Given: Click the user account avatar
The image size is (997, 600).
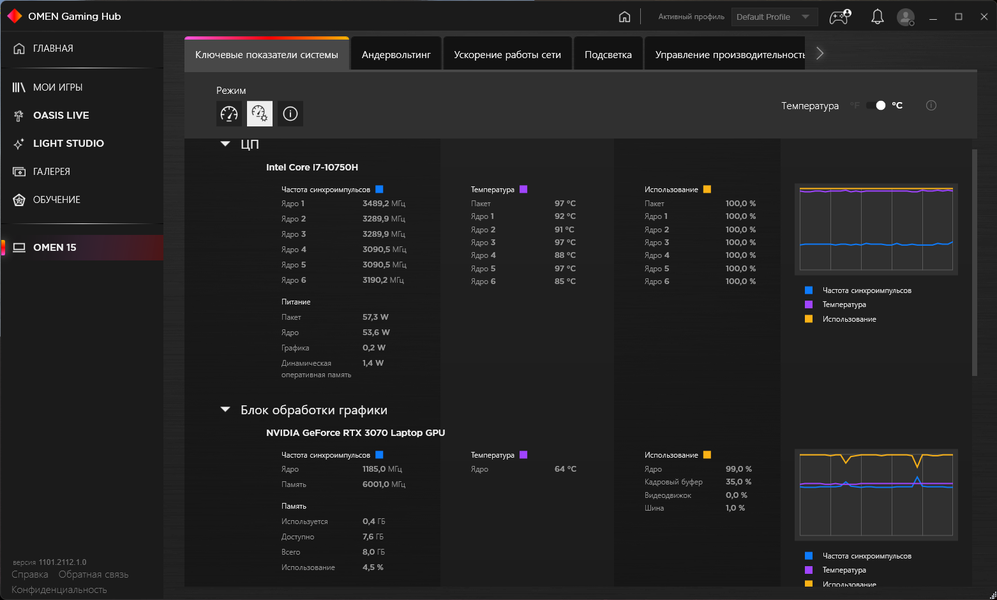Looking at the screenshot, I should pos(905,17).
